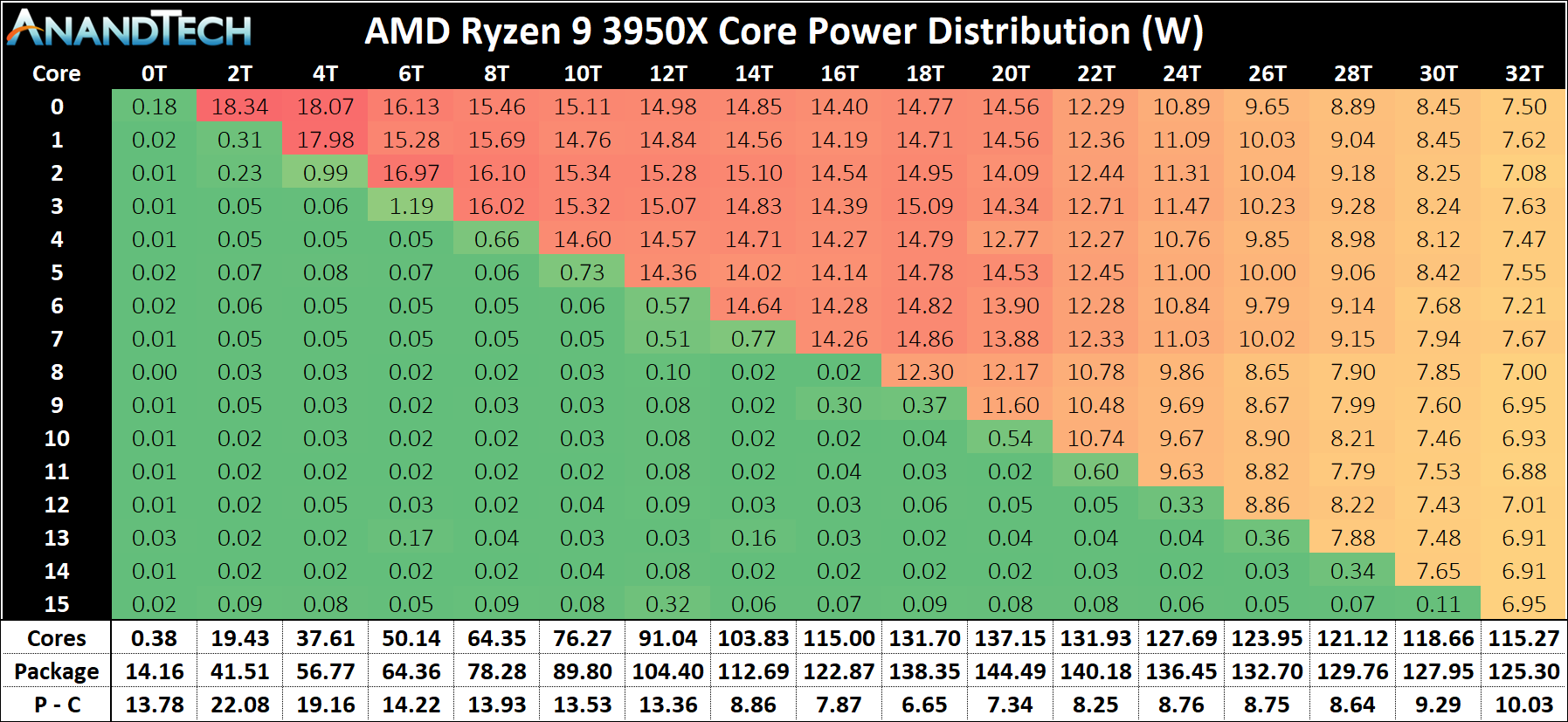Select the "18T" column header
1568x722 pixels.
tap(925, 74)
